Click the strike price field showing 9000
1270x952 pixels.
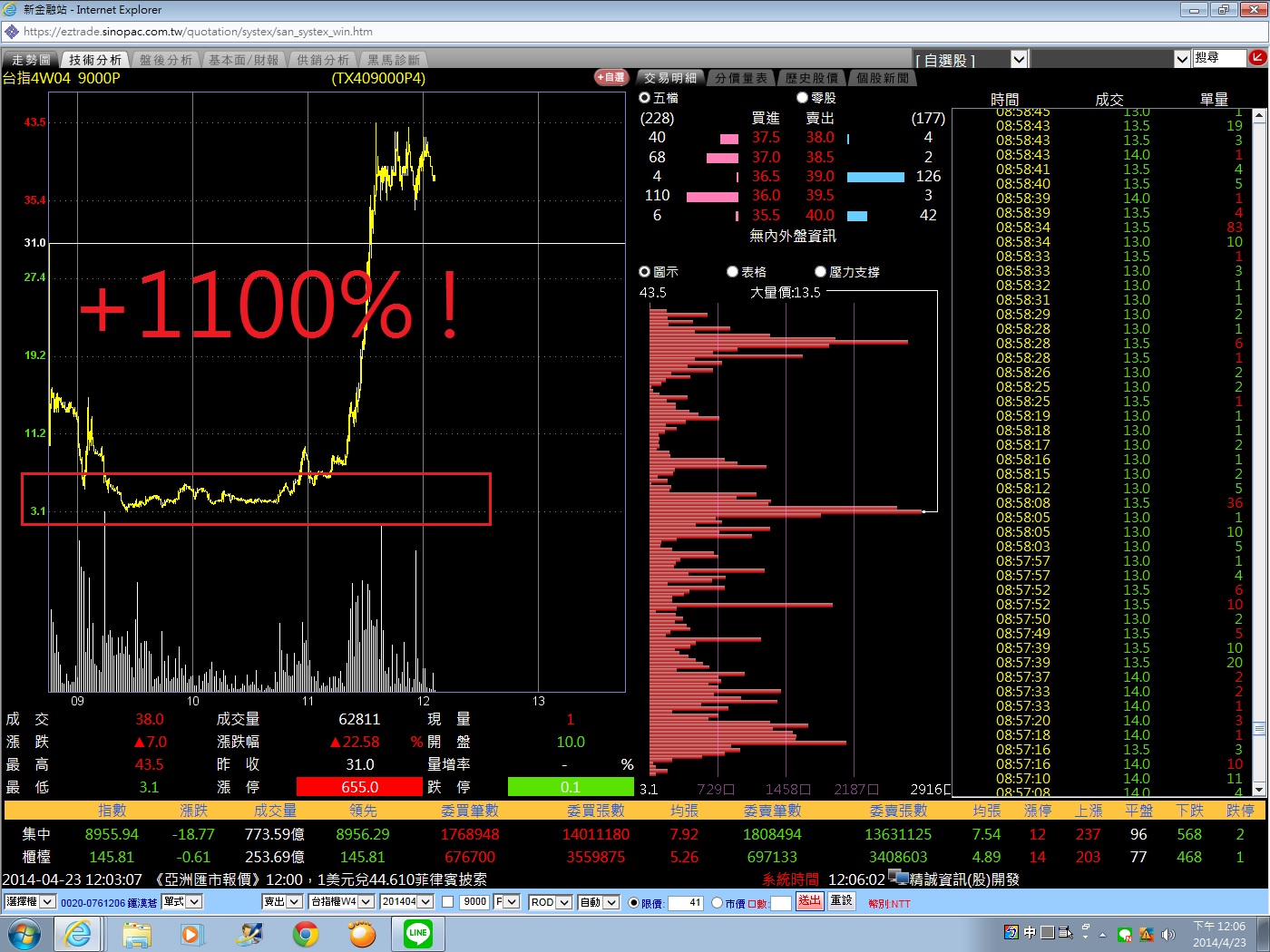click(474, 902)
